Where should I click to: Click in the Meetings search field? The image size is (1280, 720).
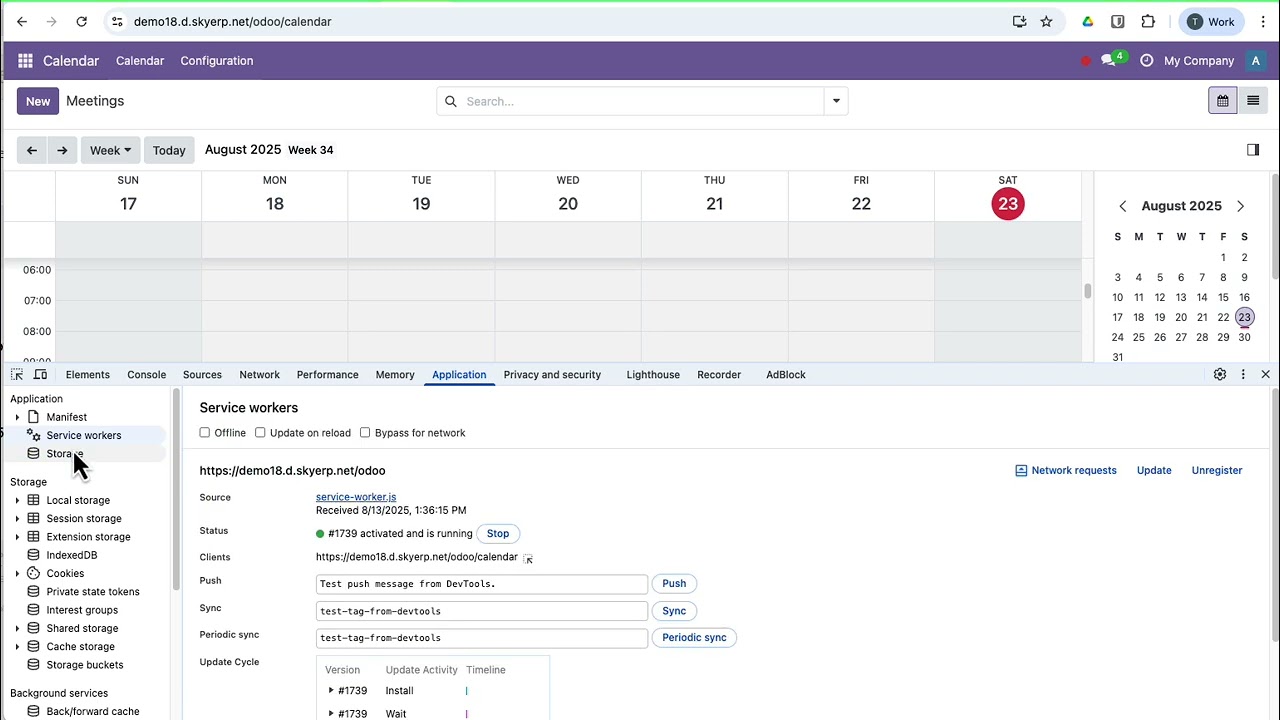(630, 101)
